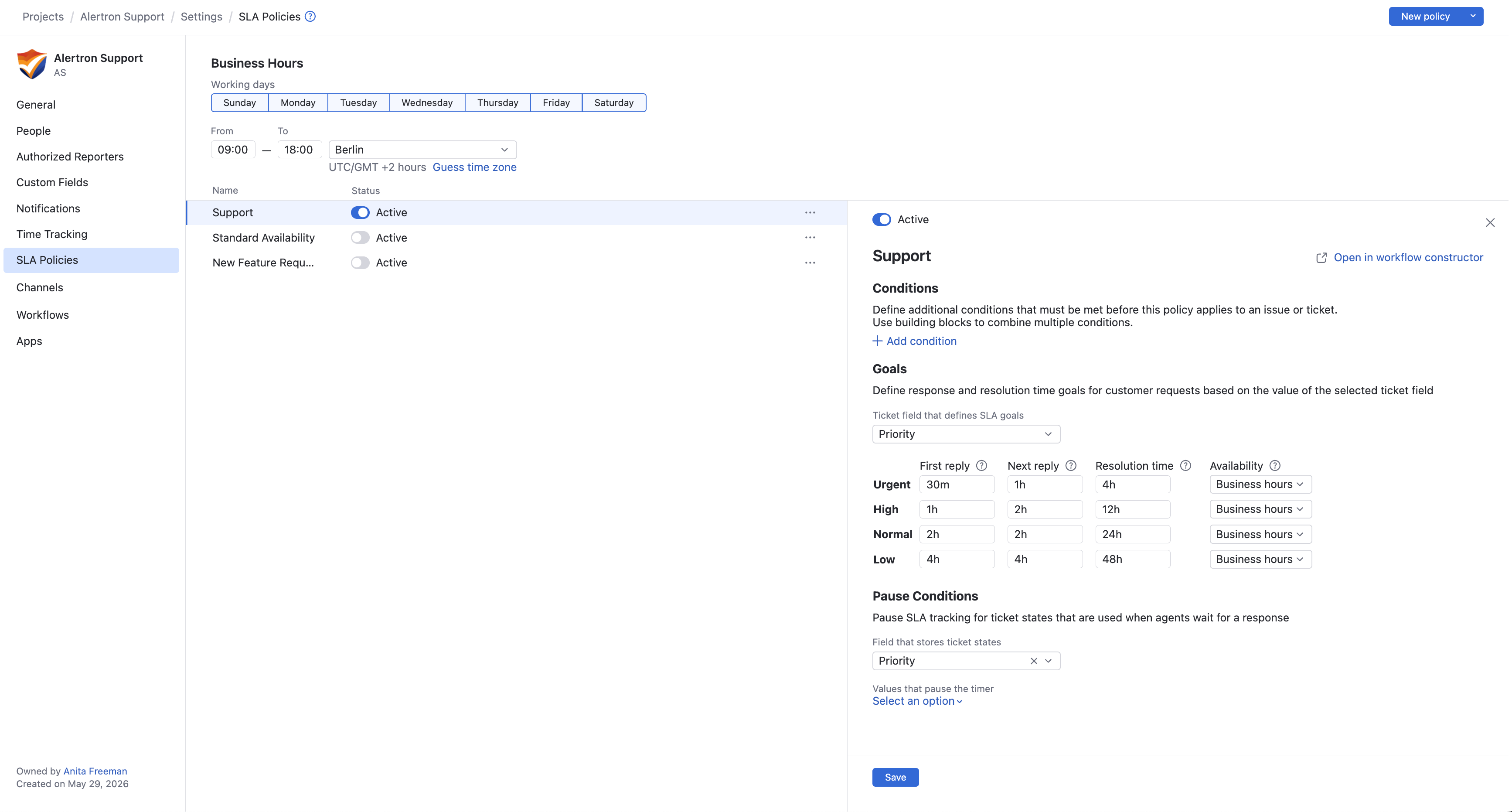Click Urgent First reply input field
This screenshot has height=812, width=1512.
(957, 484)
